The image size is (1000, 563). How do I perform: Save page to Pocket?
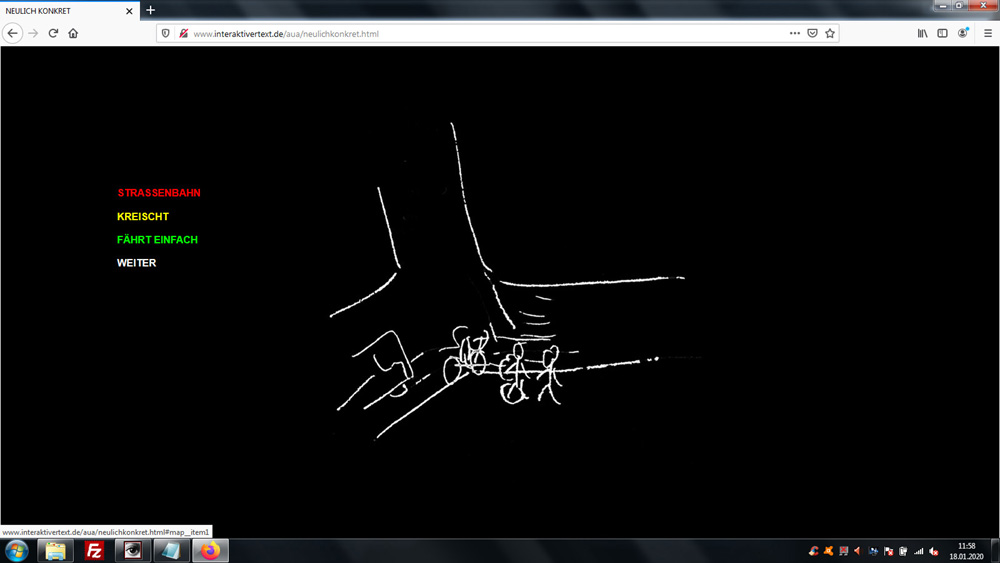[x=812, y=33]
